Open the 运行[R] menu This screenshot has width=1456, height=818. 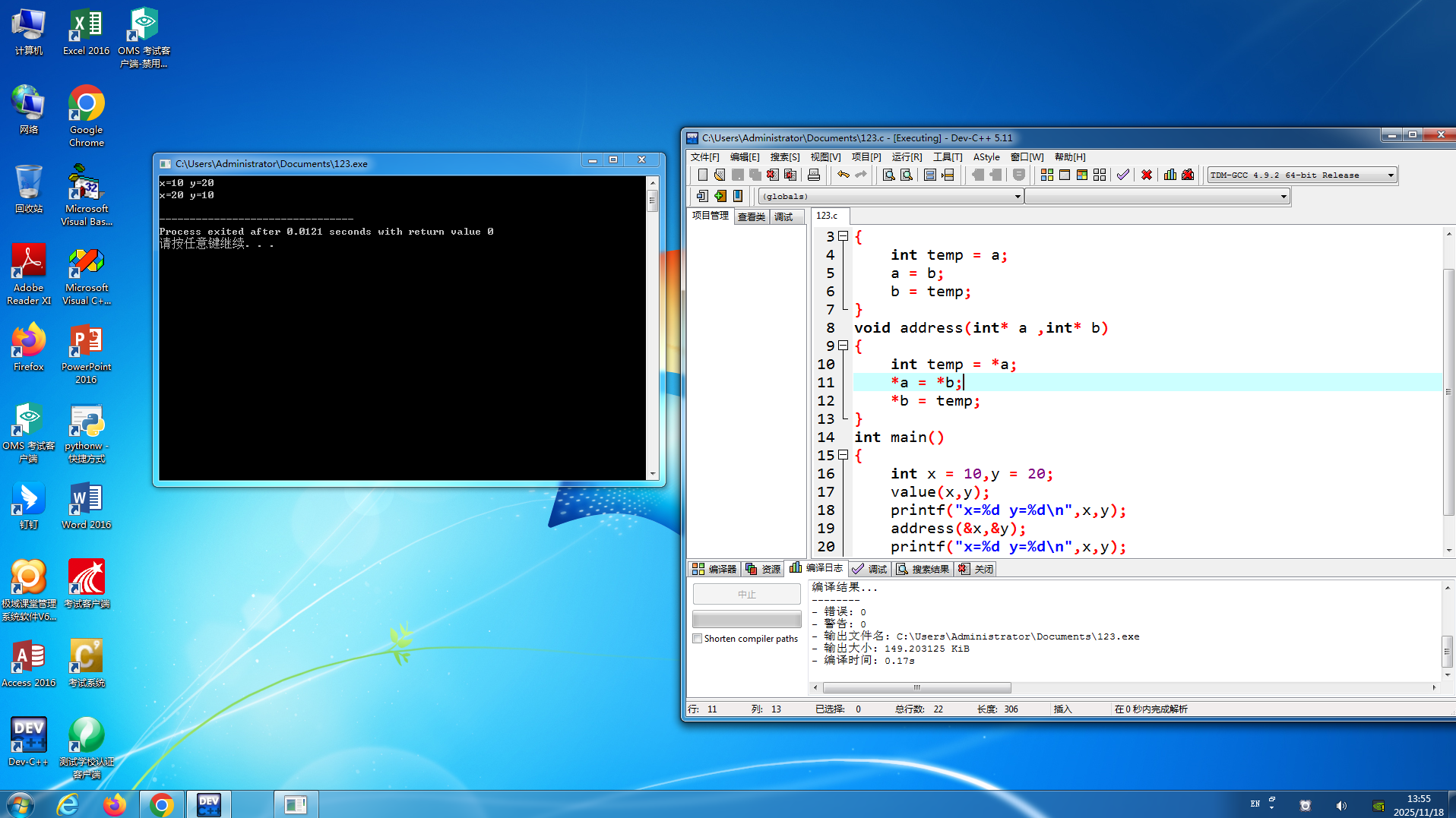click(907, 157)
